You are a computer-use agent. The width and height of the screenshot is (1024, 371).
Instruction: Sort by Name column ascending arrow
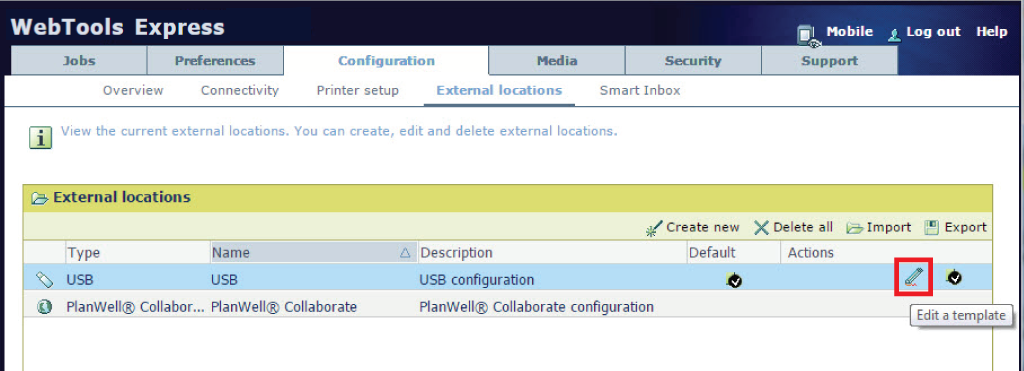click(405, 253)
